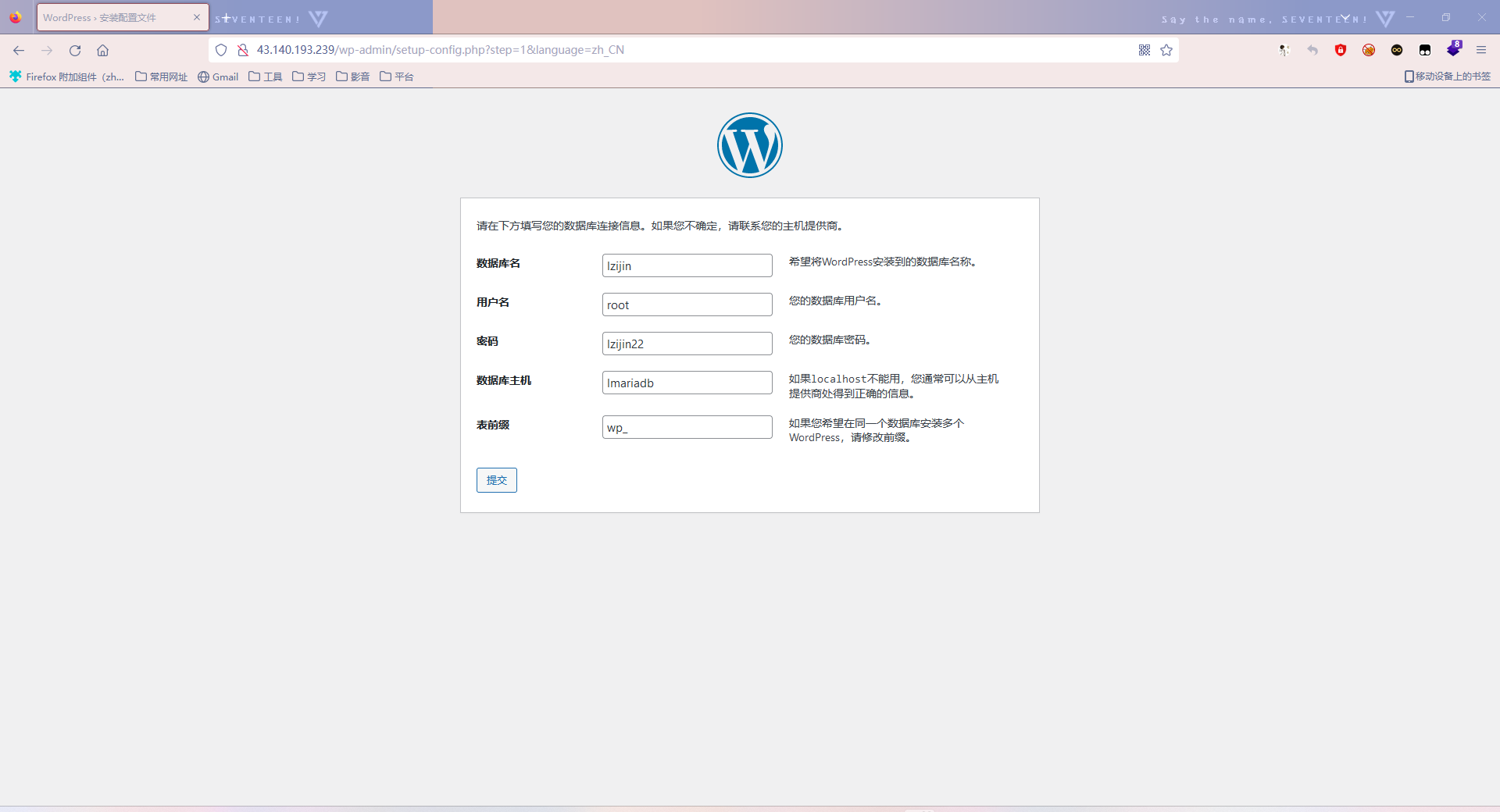Open the red shield lock extension
The width and height of the screenshot is (1500, 812).
(1341, 50)
